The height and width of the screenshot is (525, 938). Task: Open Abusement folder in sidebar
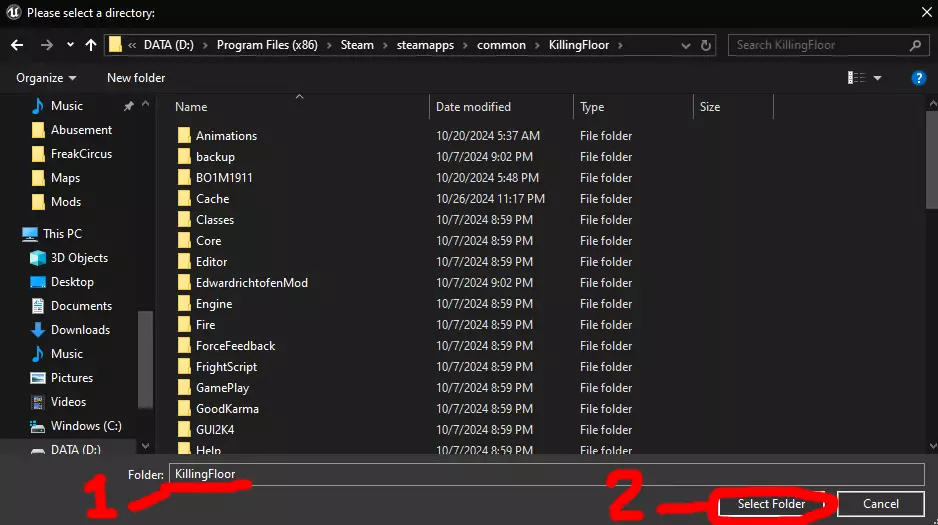(81, 130)
